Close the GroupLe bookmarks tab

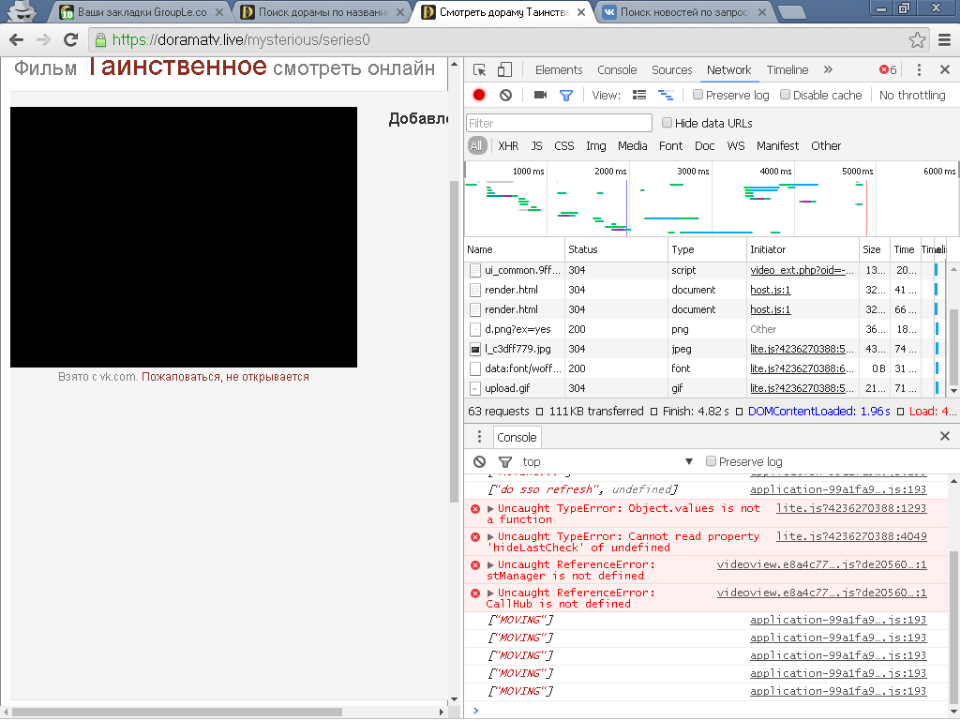click(x=219, y=12)
